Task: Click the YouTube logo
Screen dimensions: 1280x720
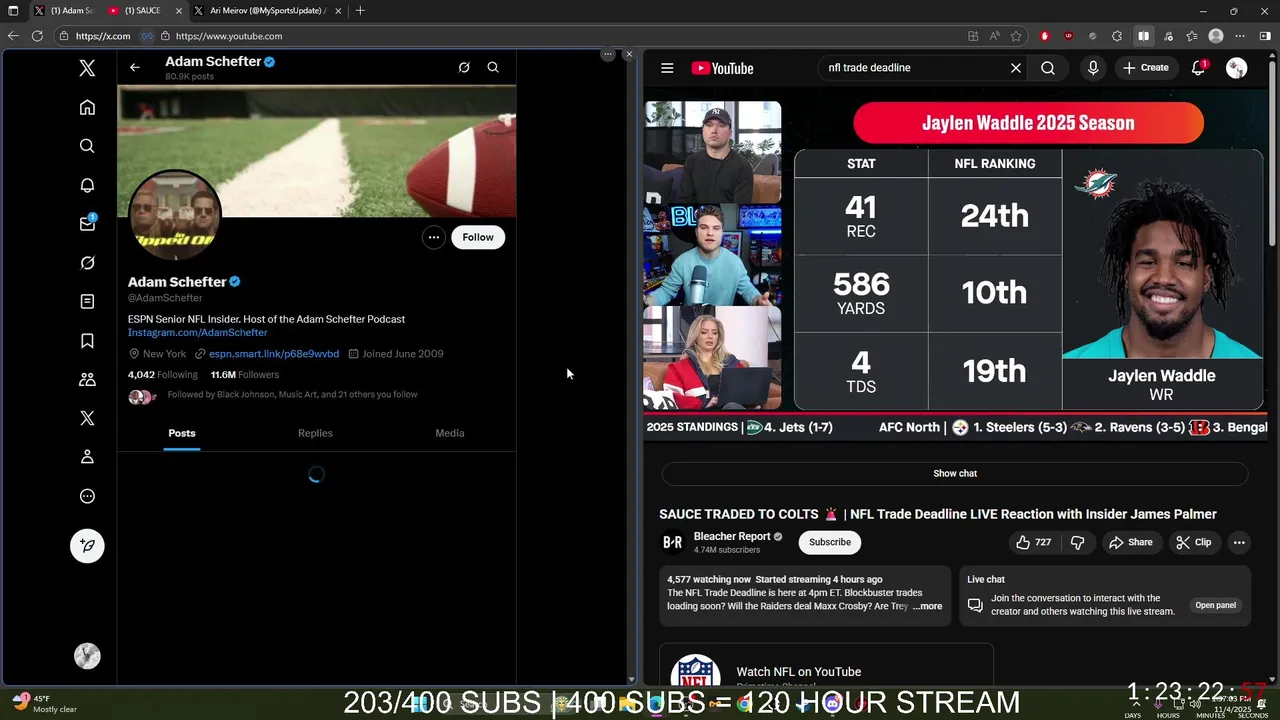Action: coord(722,68)
